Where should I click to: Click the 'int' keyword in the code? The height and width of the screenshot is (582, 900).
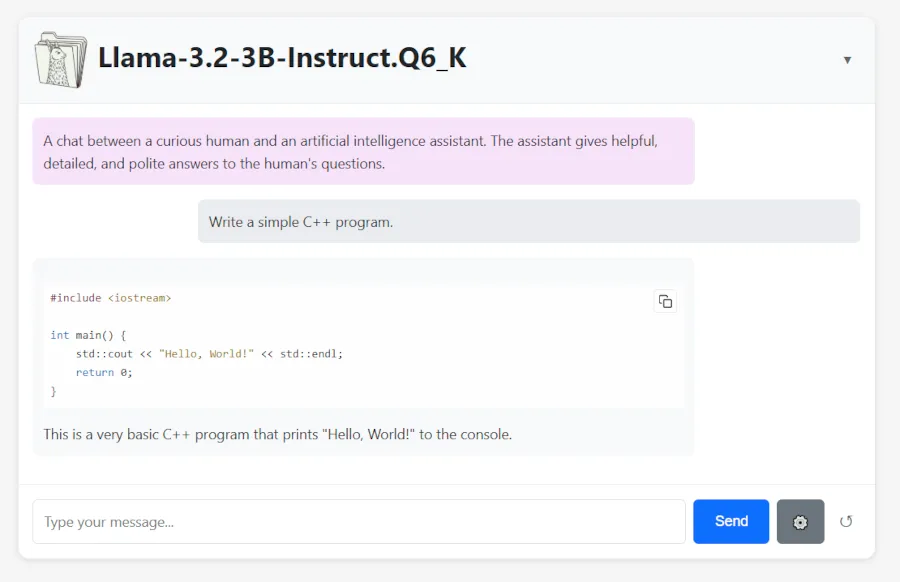pyautogui.click(x=60, y=335)
